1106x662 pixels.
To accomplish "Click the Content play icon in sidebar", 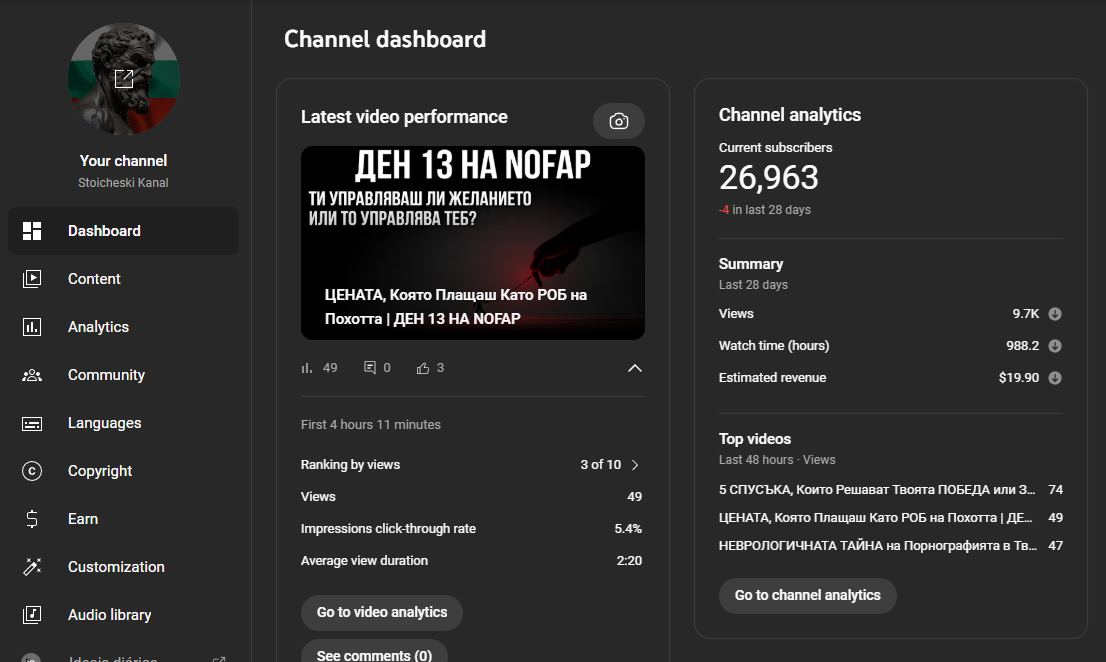I will (x=32, y=278).
